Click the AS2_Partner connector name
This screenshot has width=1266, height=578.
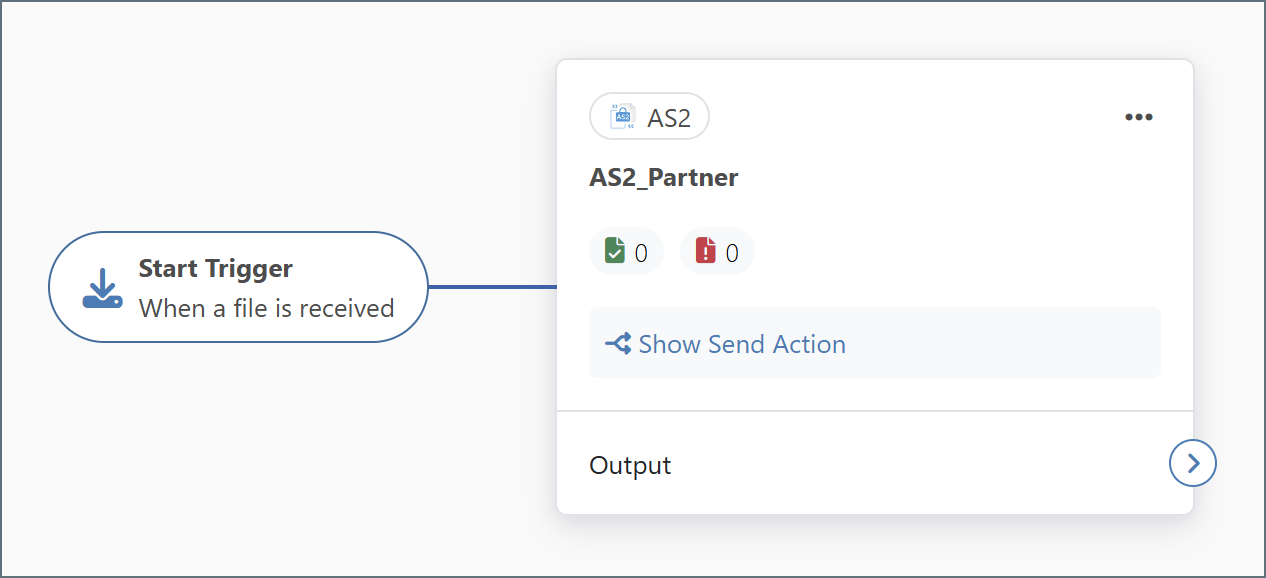coord(664,178)
